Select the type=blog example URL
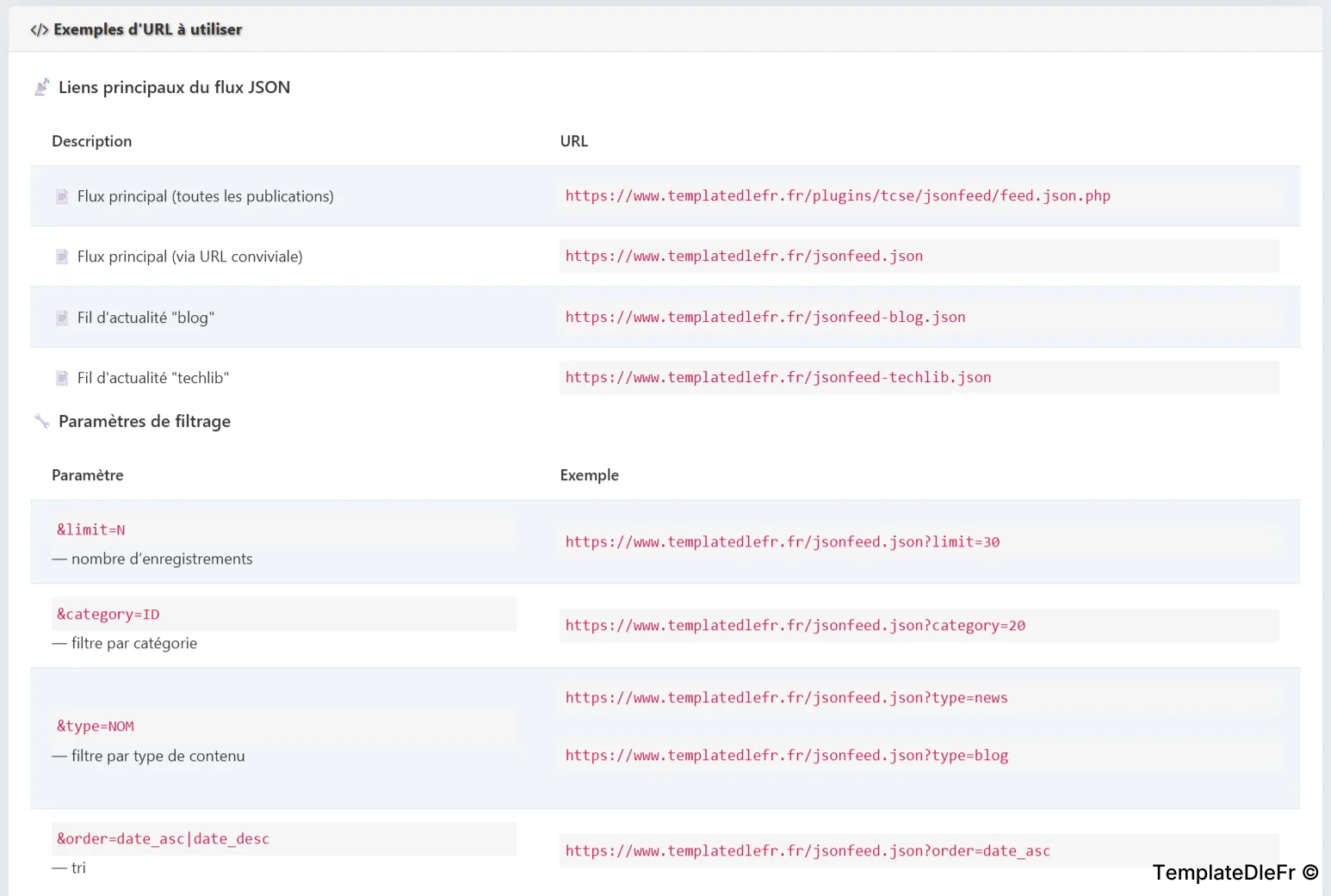The height and width of the screenshot is (896, 1331). click(x=787, y=755)
